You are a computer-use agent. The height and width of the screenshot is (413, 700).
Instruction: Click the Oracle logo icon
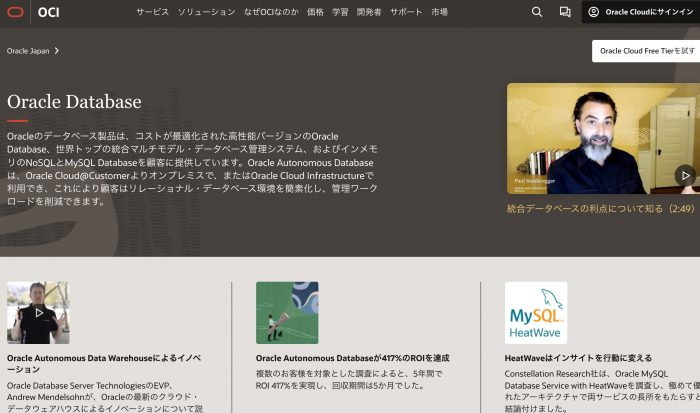[16, 12]
